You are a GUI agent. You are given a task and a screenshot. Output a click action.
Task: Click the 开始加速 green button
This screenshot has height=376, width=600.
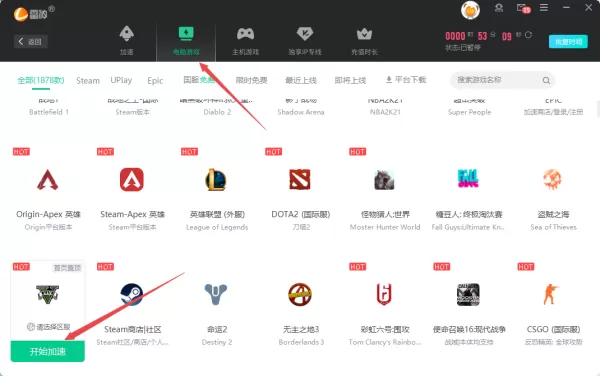47,351
